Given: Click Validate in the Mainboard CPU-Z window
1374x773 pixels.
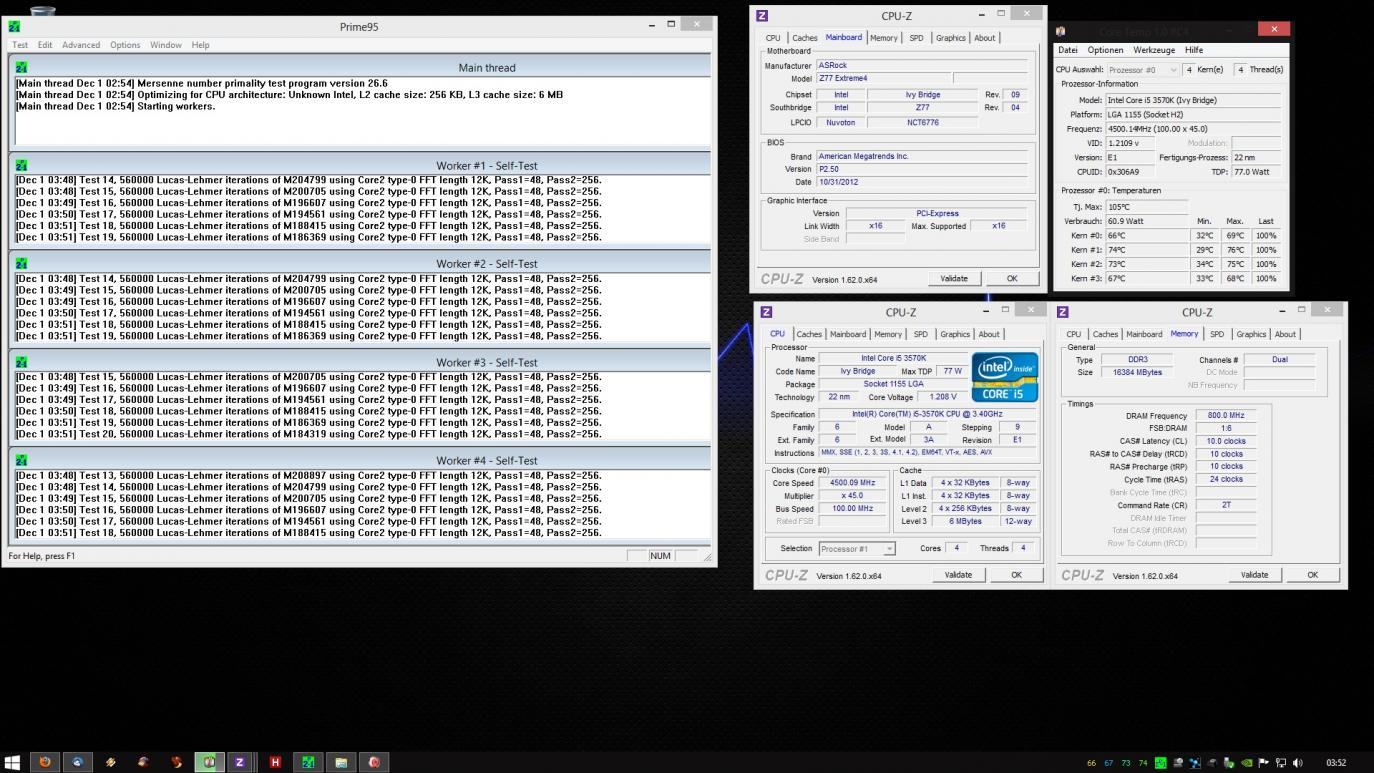Looking at the screenshot, I should point(954,278).
